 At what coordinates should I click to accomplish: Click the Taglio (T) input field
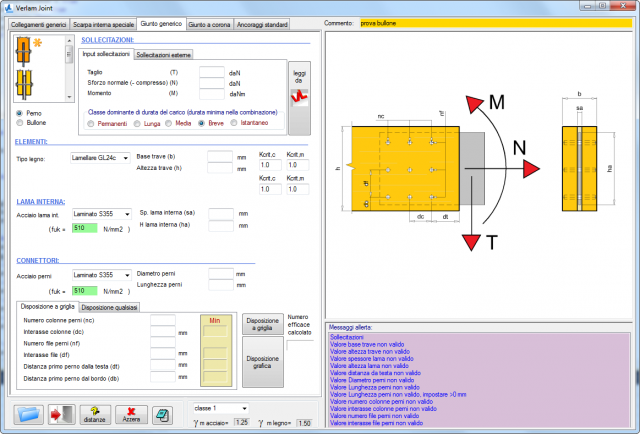[x=211, y=72]
